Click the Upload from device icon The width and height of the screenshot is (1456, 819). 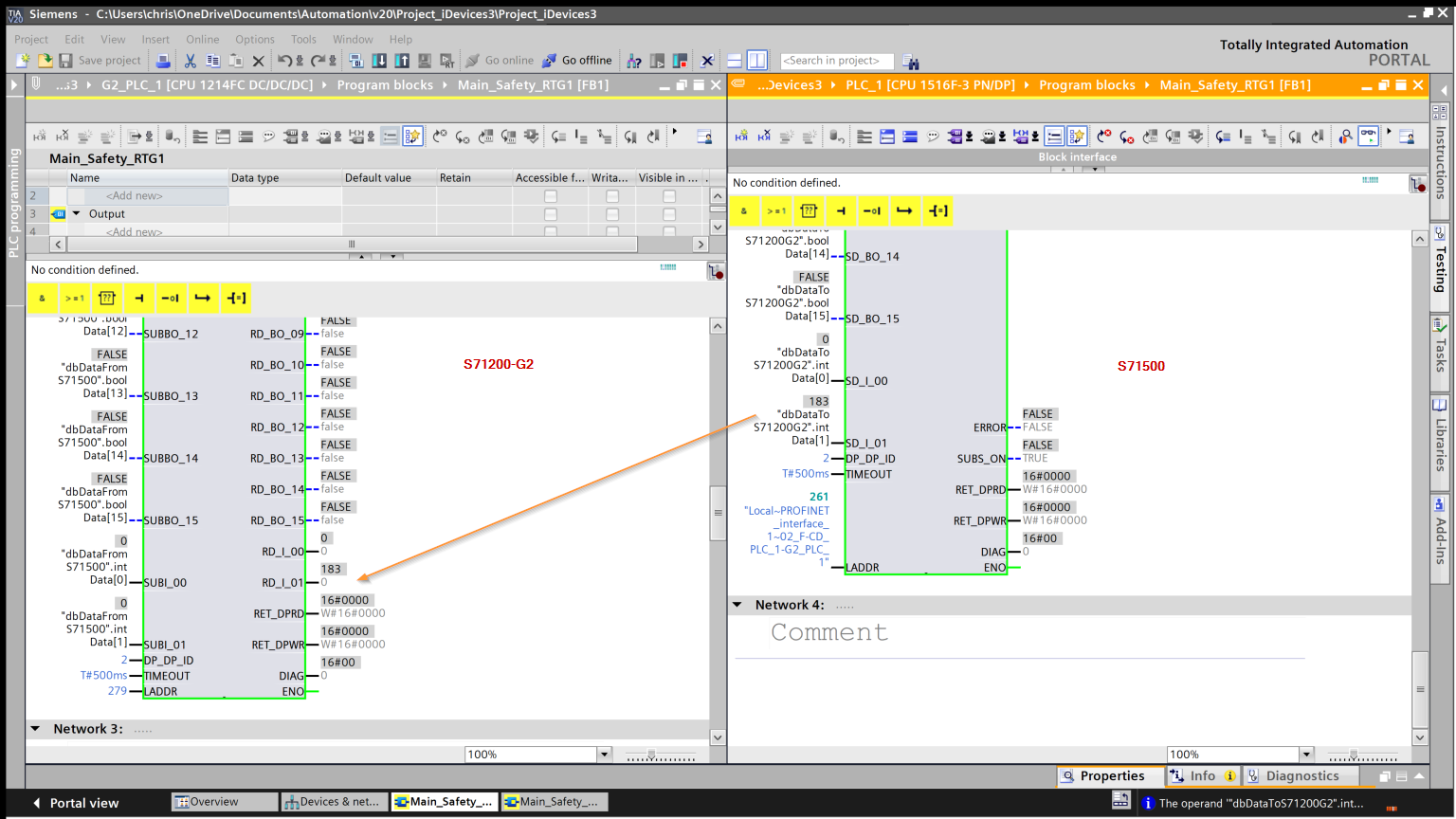[402, 61]
